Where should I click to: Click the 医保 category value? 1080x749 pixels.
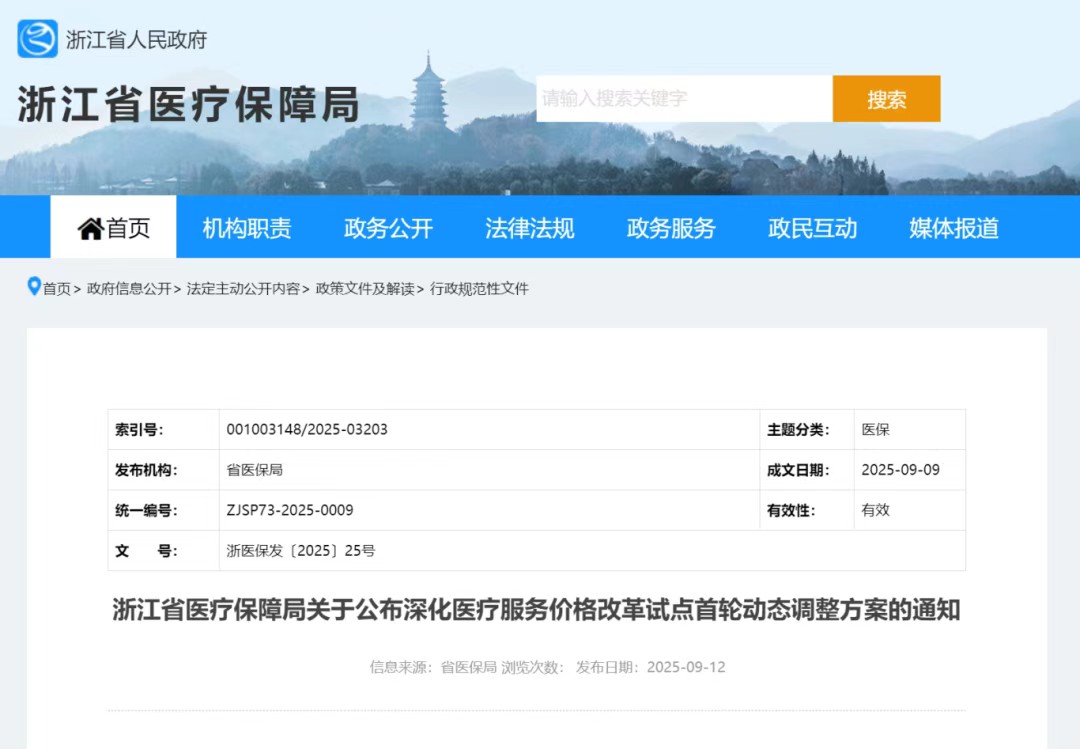(875, 430)
